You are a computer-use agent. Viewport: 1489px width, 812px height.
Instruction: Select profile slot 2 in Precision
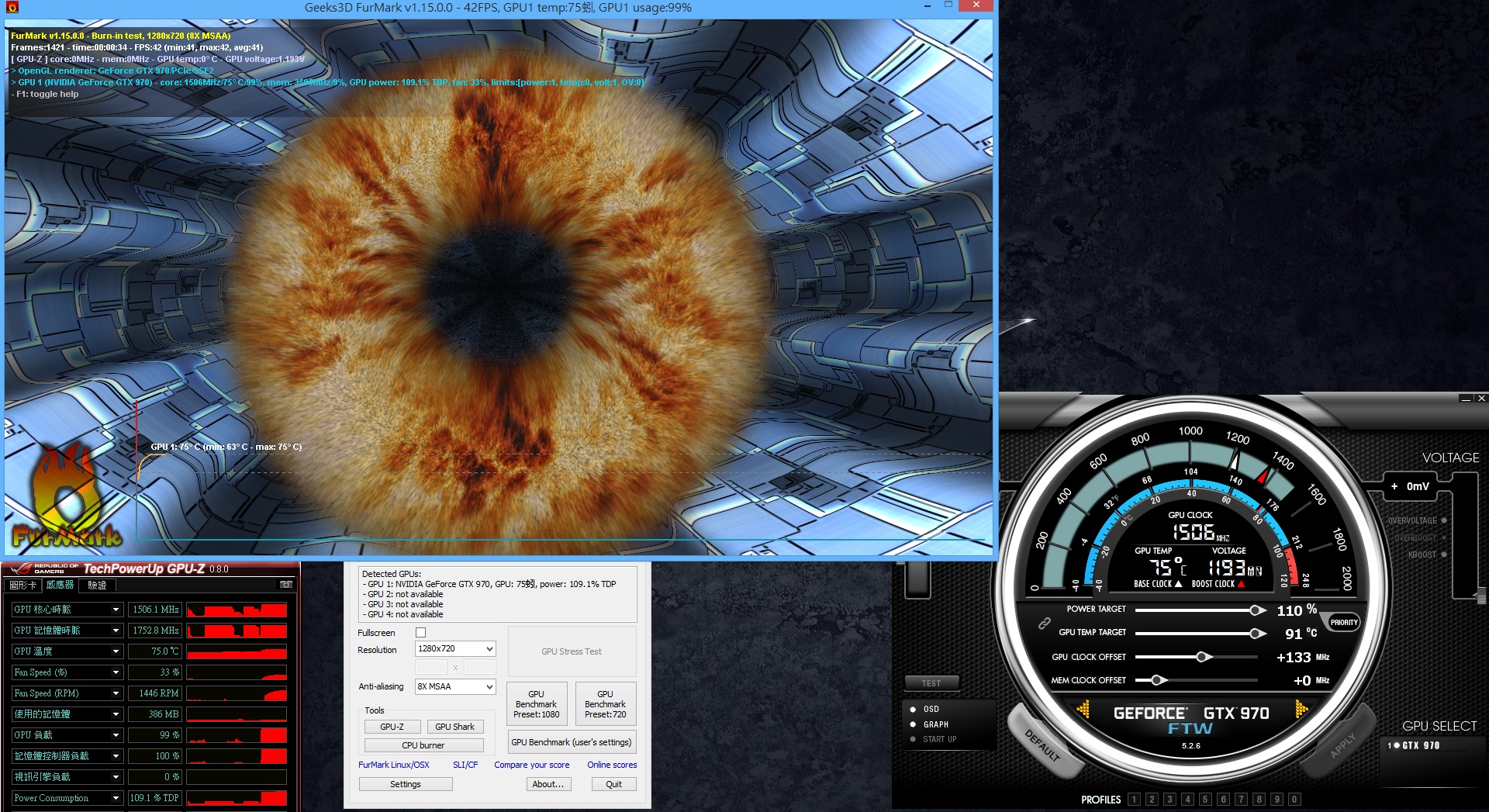point(1152,800)
